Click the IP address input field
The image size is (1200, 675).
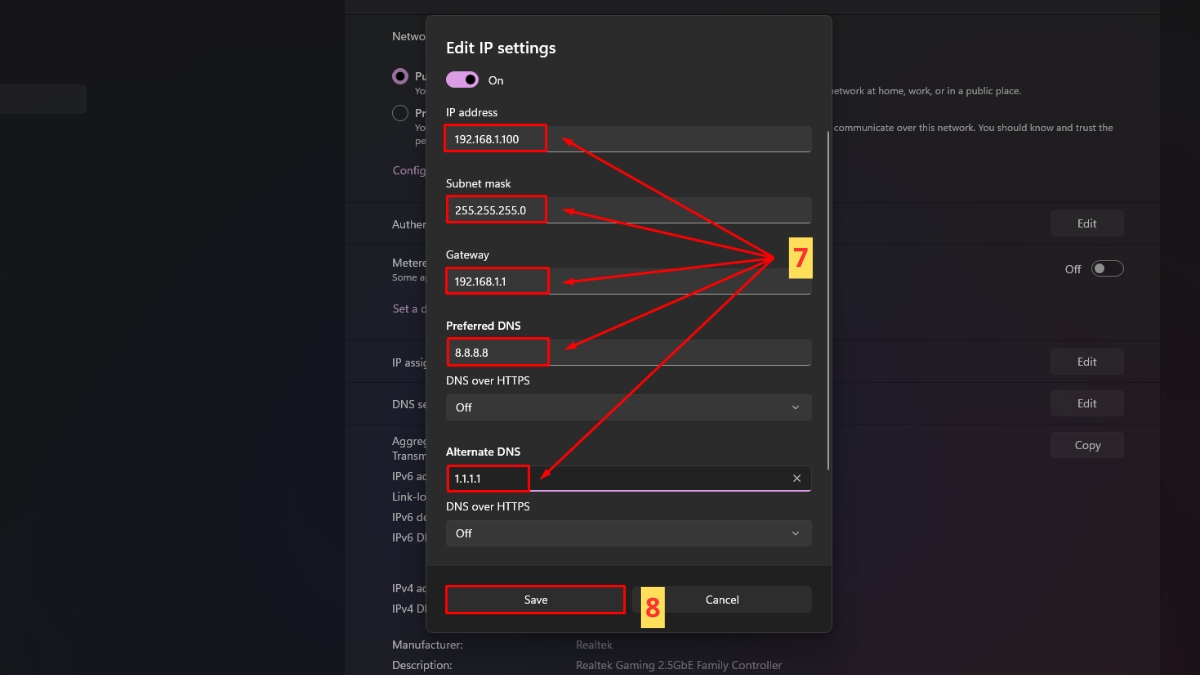[x=628, y=139]
